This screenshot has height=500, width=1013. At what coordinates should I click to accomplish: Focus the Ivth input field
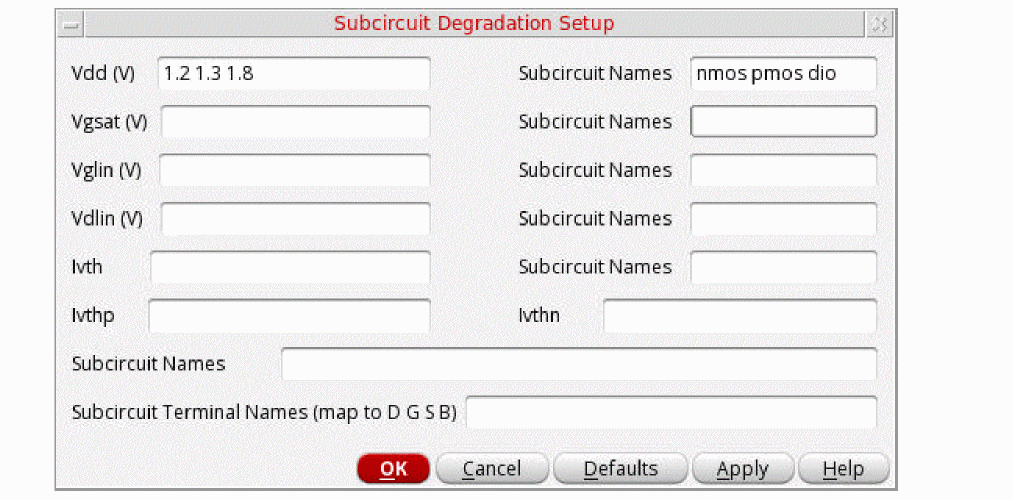coord(290,267)
